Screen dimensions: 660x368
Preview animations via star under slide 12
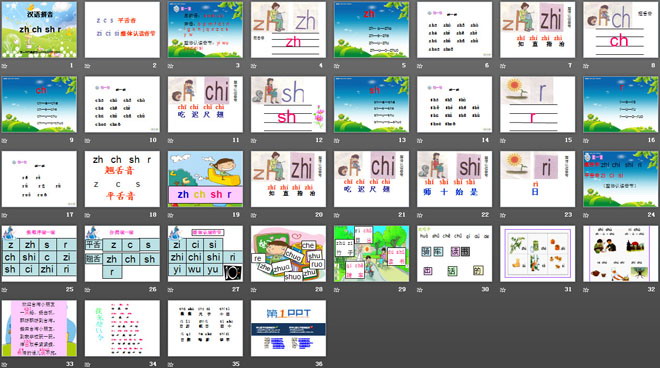coord(254,140)
